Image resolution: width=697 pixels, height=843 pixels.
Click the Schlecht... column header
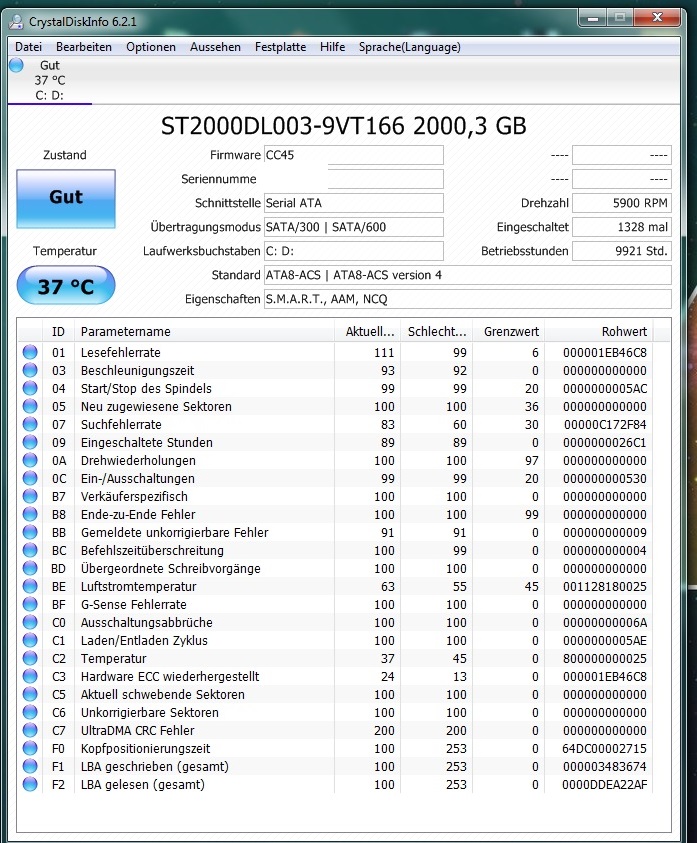(x=436, y=332)
